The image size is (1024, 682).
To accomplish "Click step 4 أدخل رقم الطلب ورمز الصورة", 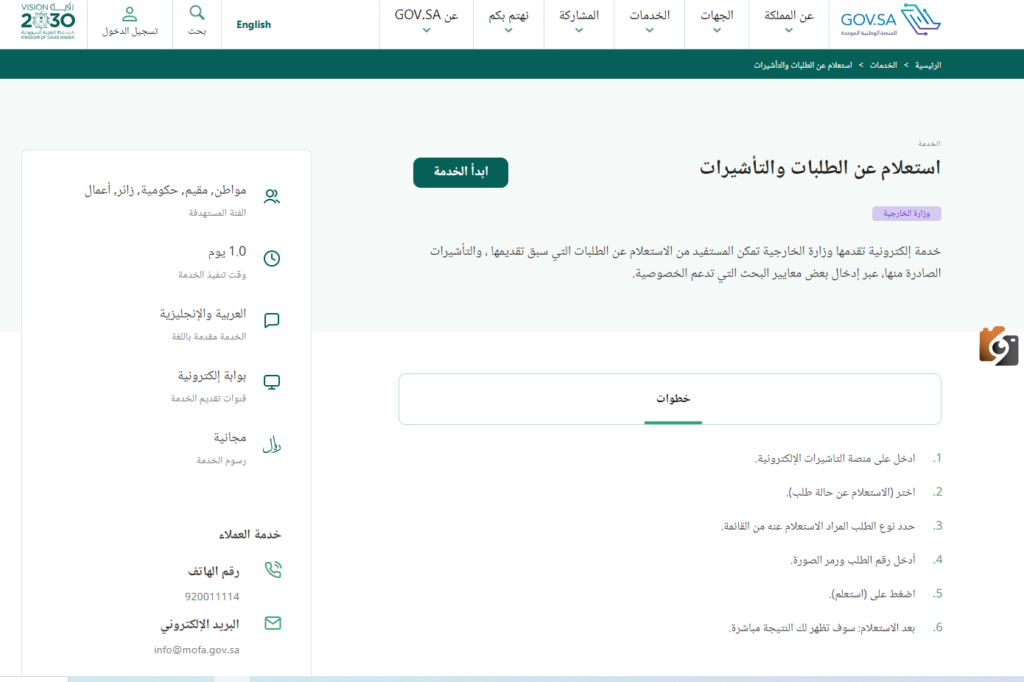I will (852, 560).
